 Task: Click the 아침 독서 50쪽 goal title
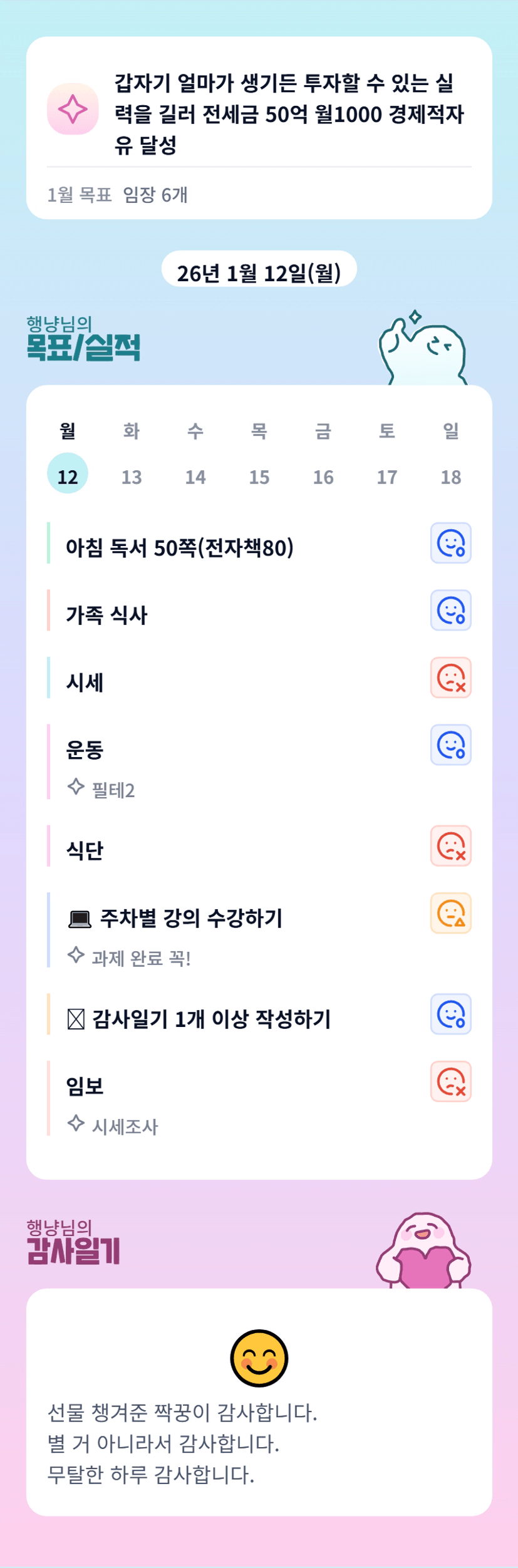(x=180, y=548)
